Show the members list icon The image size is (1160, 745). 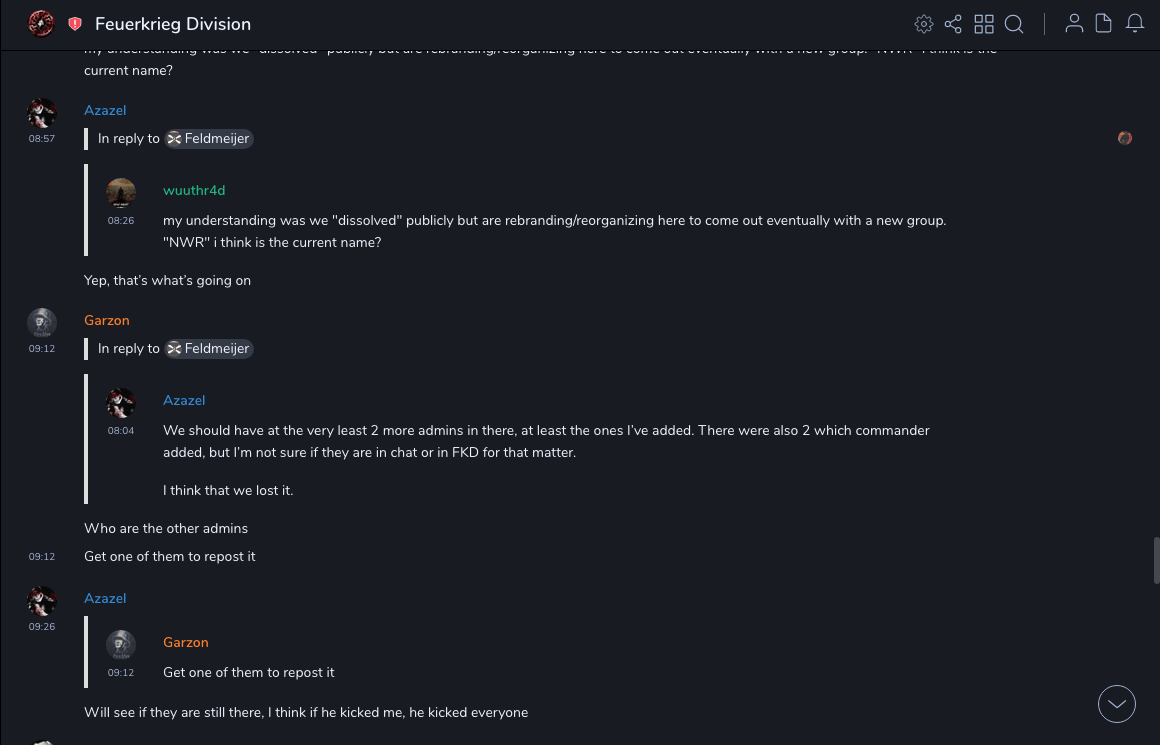click(1074, 23)
